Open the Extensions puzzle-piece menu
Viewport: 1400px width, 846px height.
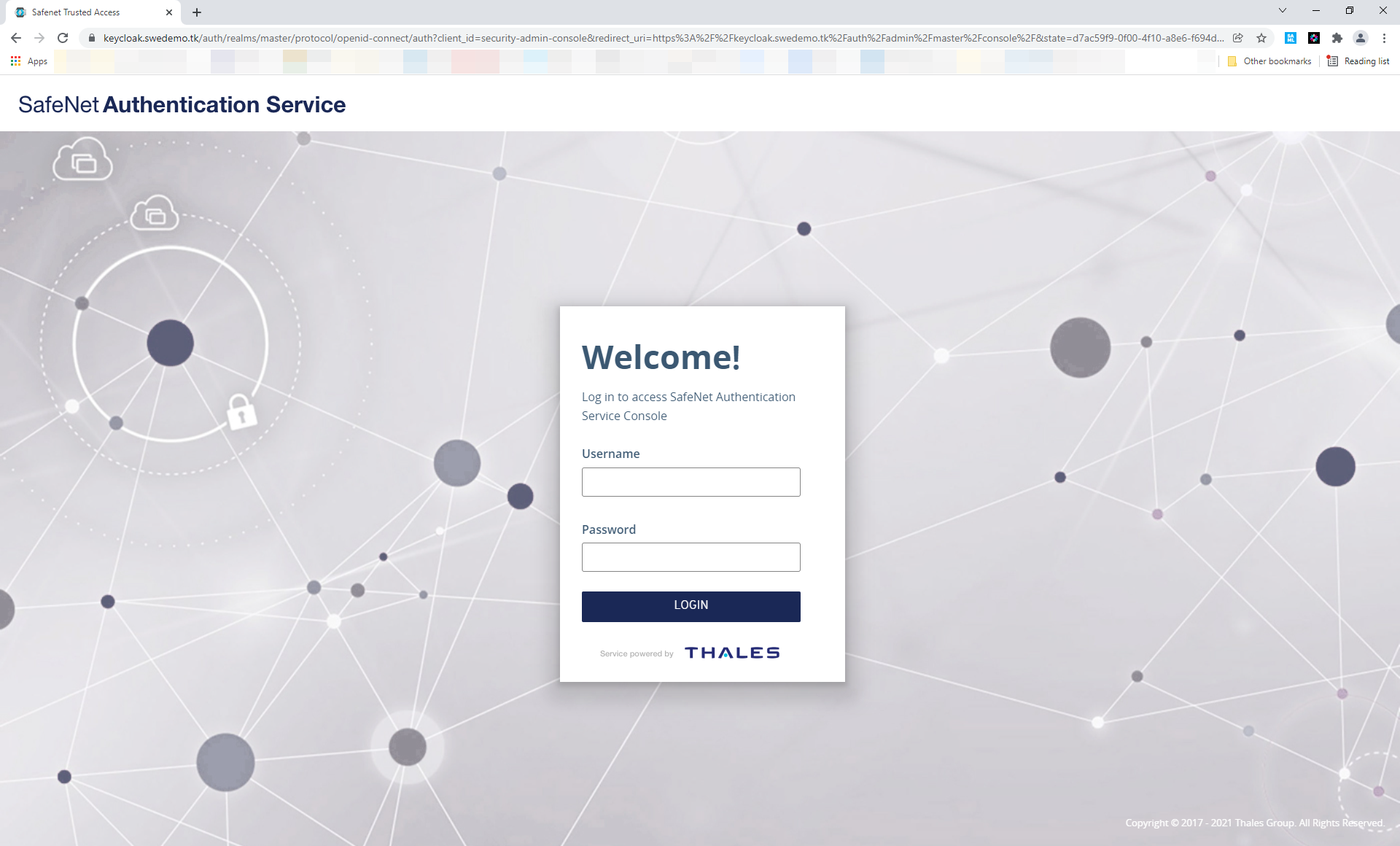[x=1337, y=37]
